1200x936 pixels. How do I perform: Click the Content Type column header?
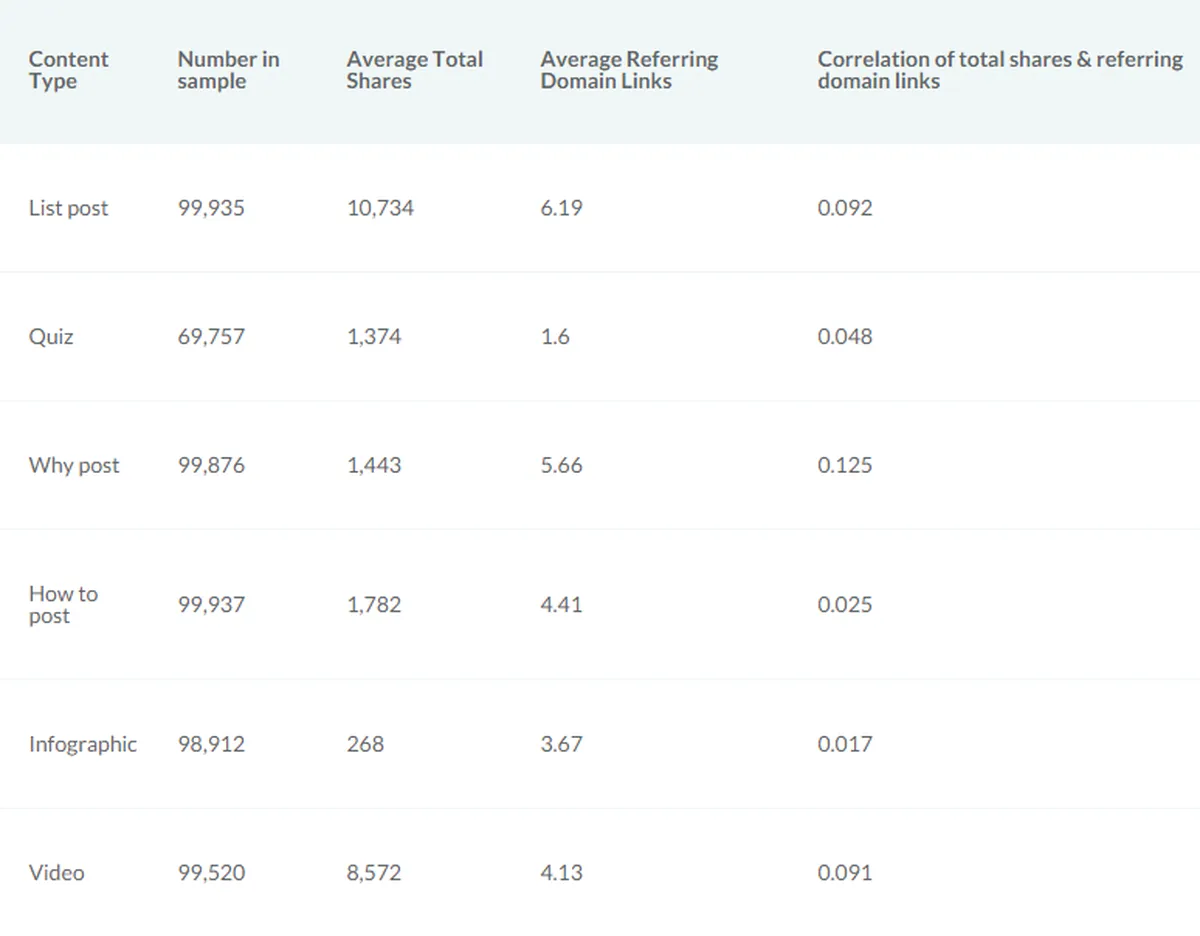click(69, 70)
